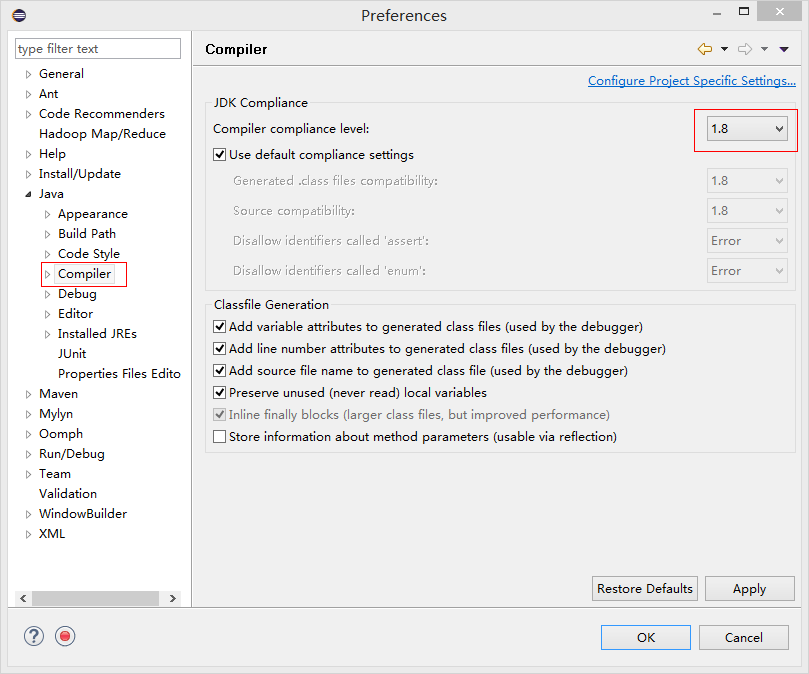809x674 pixels.
Task: Select JUnit preference page
Action: point(72,354)
